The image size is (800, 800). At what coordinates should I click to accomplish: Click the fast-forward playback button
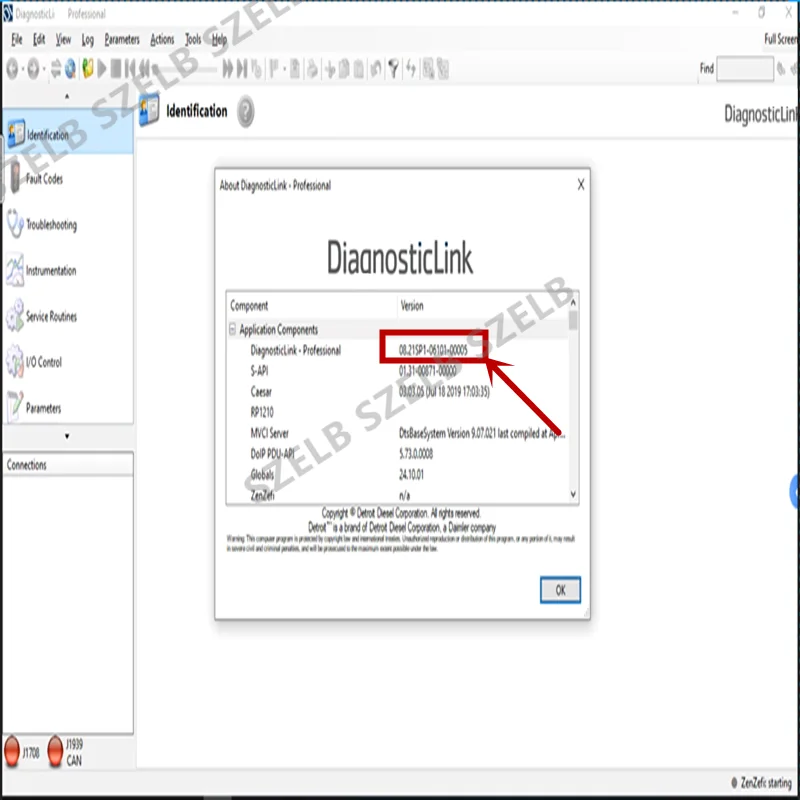[228, 68]
